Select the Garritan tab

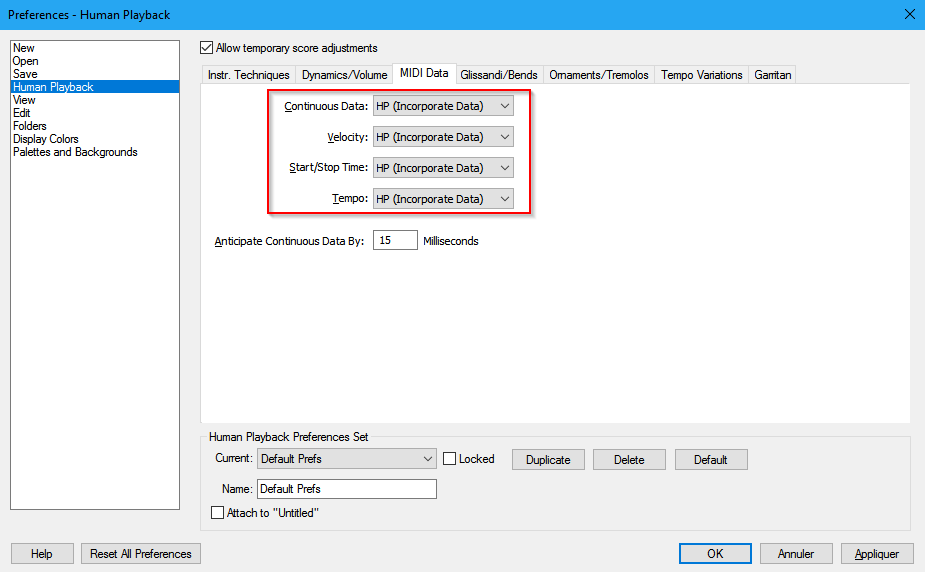pos(773,75)
